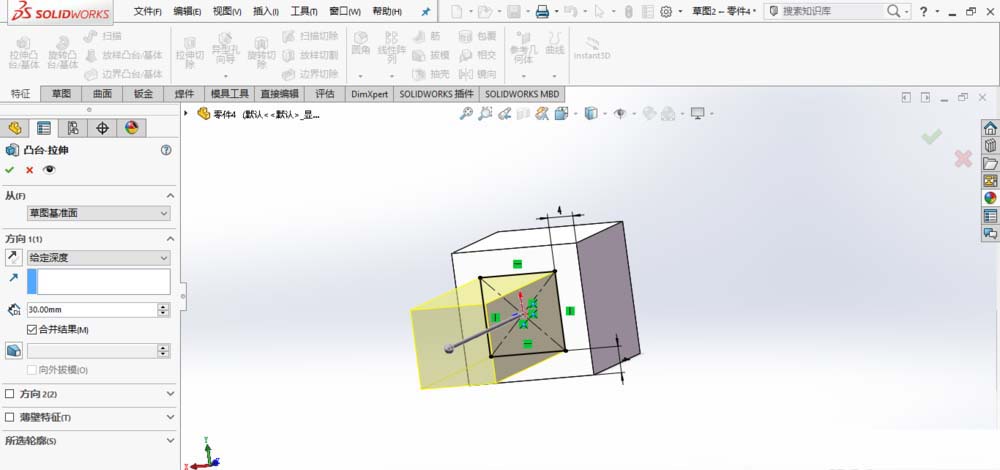Switch to the 曲面 ribbon tab
This screenshot has height=470, width=1000.
pos(102,94)
